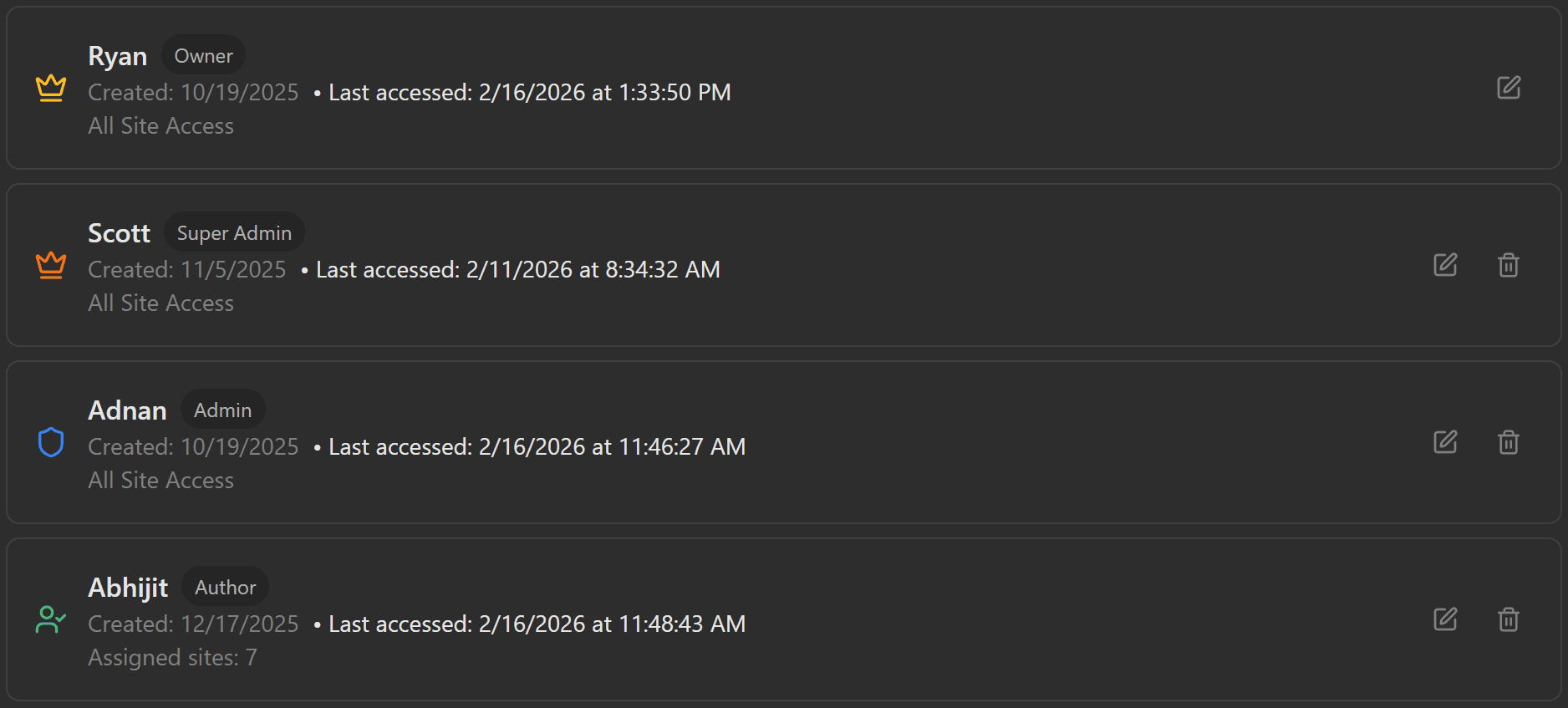Click the orange crown icon next to Scott
This screenshot has width=1568, height=708.
(51, 265)
